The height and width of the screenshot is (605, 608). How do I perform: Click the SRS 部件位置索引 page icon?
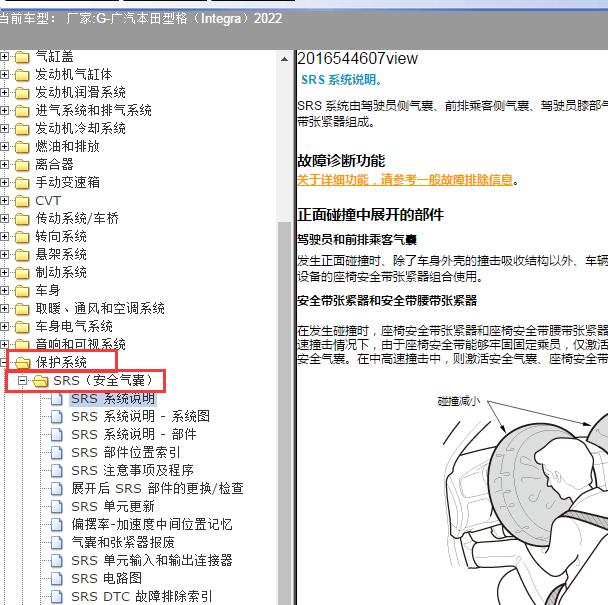[57, 453]
